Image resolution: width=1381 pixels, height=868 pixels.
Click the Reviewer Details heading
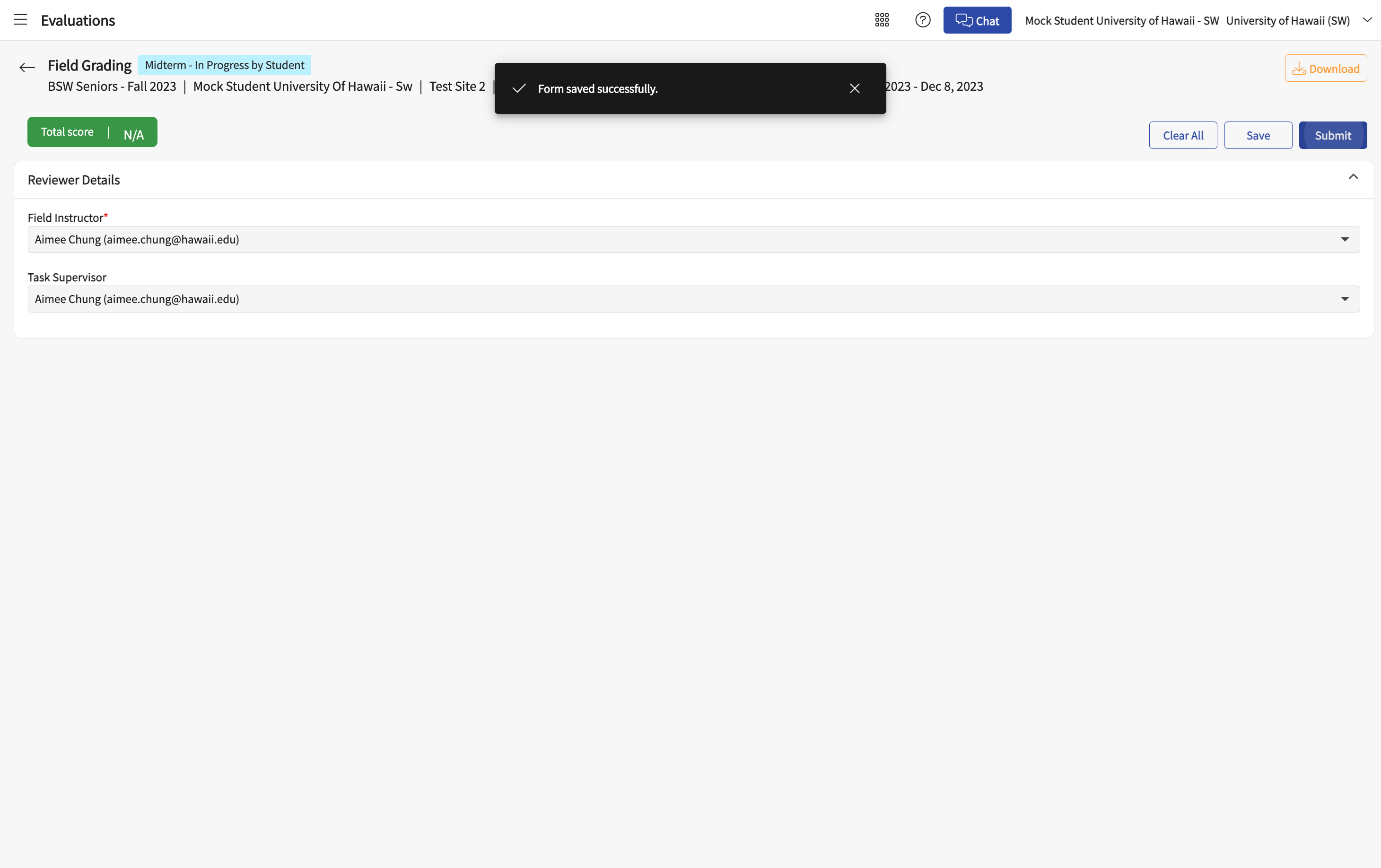[x=74, y=180]
